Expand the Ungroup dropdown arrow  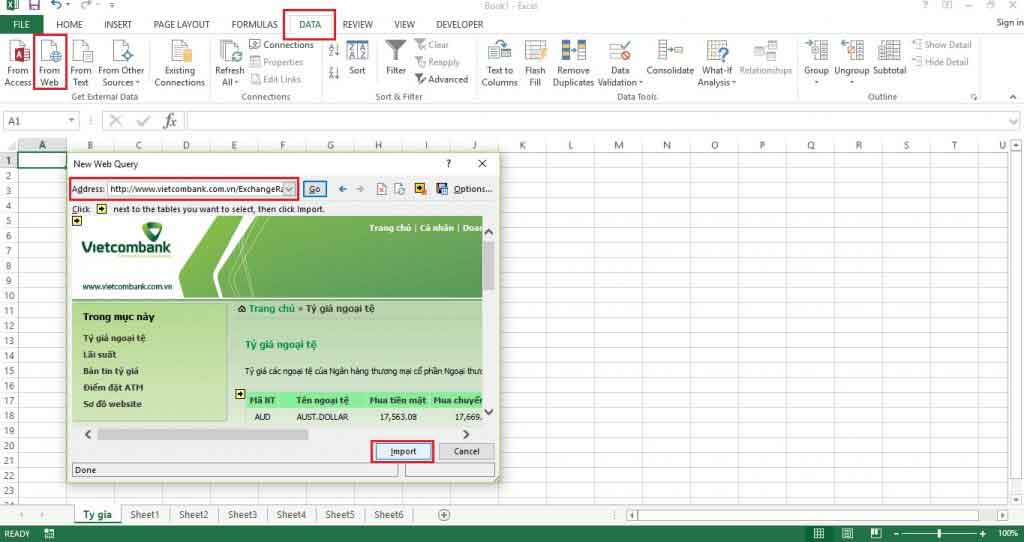click(x=852, y=83)
